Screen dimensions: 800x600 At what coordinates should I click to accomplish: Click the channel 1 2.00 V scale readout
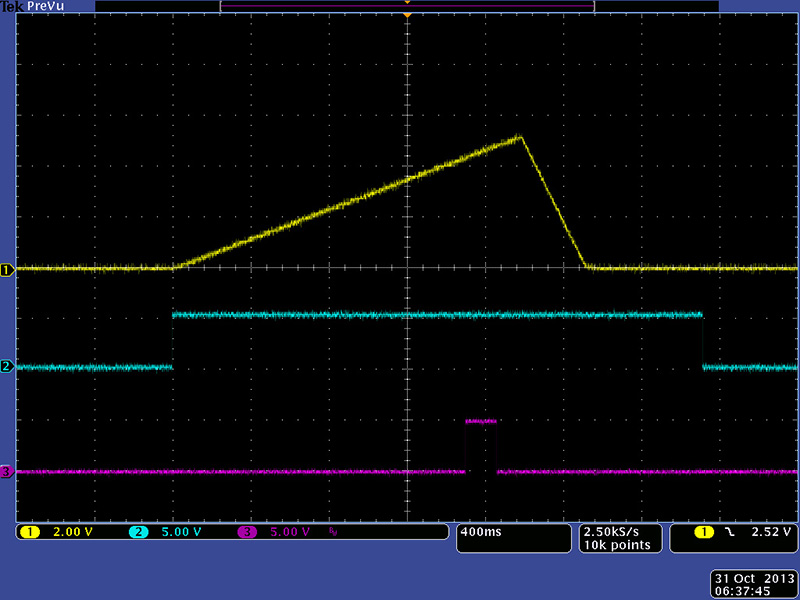pyautogui.click(x=72, y=532)
